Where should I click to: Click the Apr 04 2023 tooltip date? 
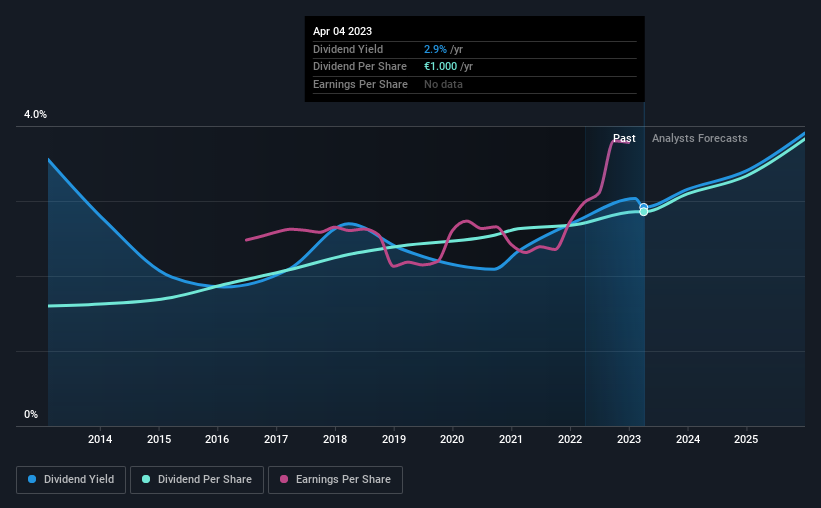coord(342,31)
